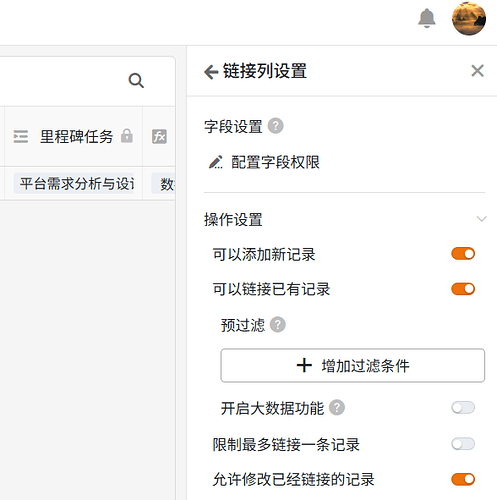Click the table search magnifier icon
497x500 pixels.
pos(136,81)
